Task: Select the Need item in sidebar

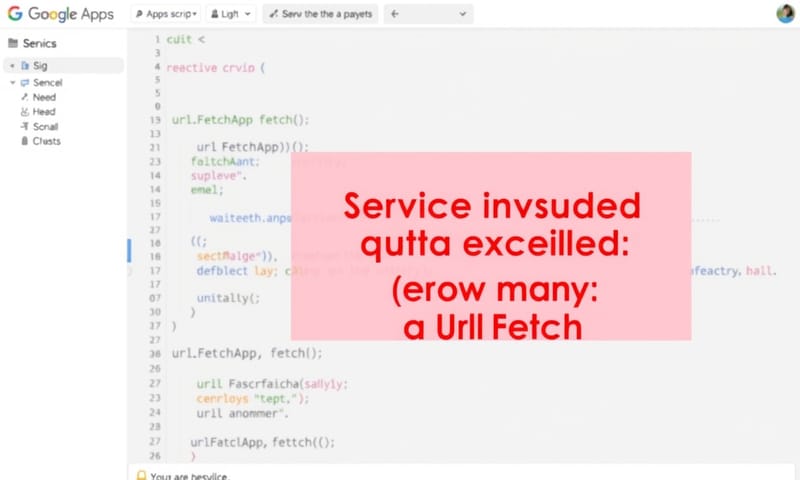Action: click(44, 97)
